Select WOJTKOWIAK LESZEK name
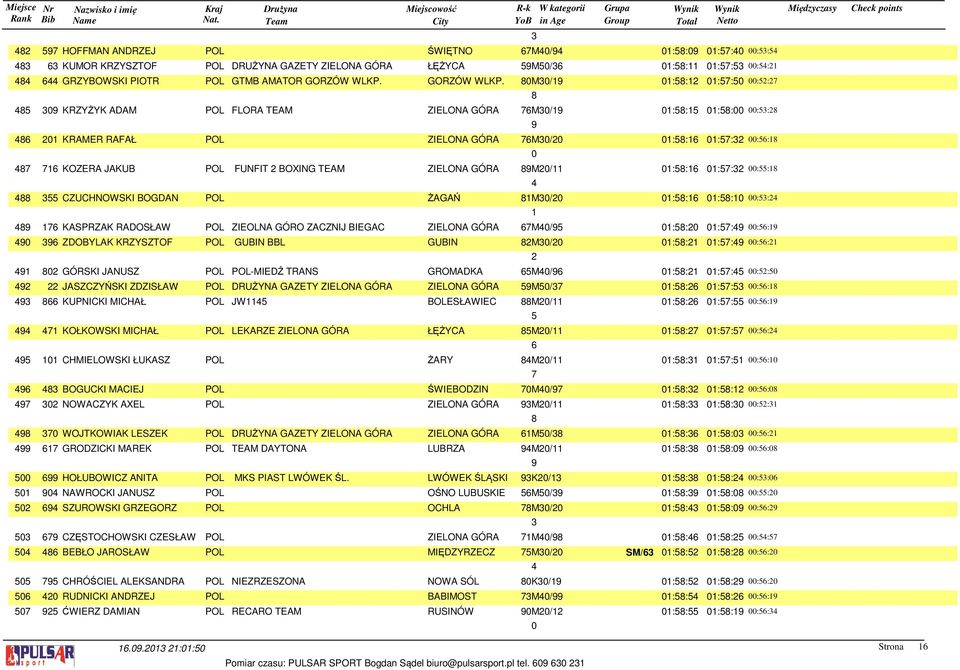The image size is (960, 670). tap(115, 434)
